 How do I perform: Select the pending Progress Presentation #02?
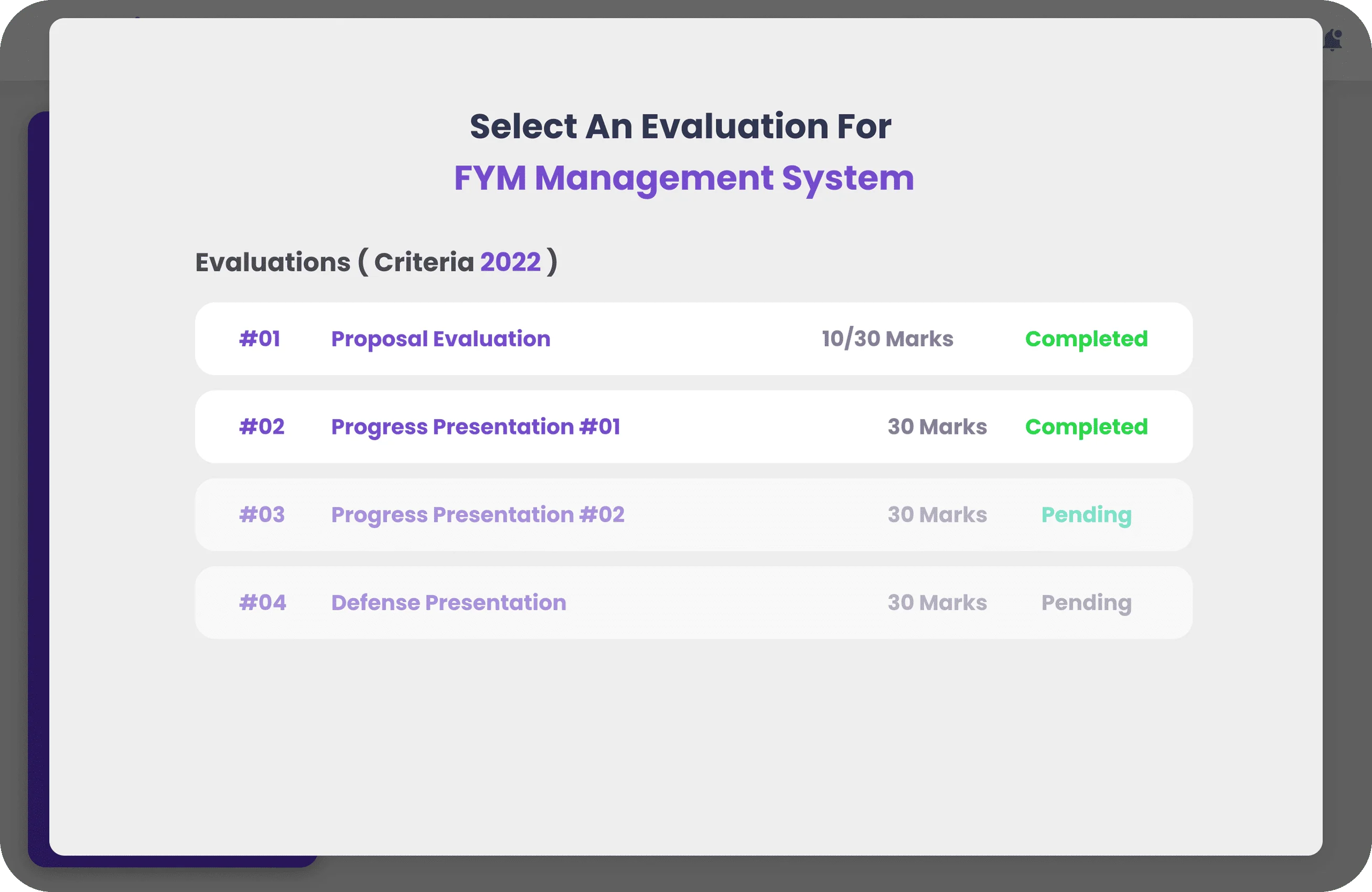coord(478,515)
